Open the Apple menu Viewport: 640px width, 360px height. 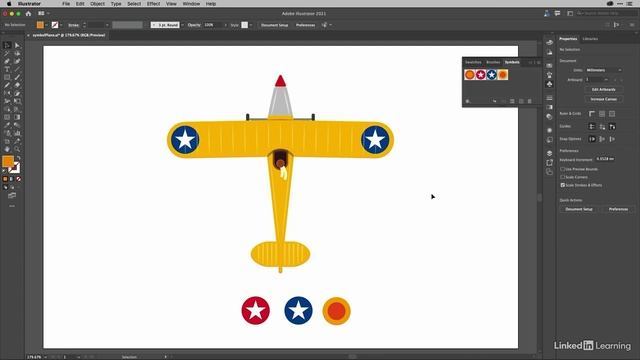coord(9,4)
